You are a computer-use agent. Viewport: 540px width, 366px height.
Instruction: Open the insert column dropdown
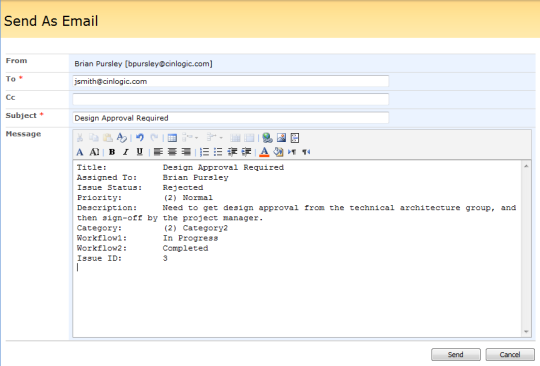tap(215, 138)
